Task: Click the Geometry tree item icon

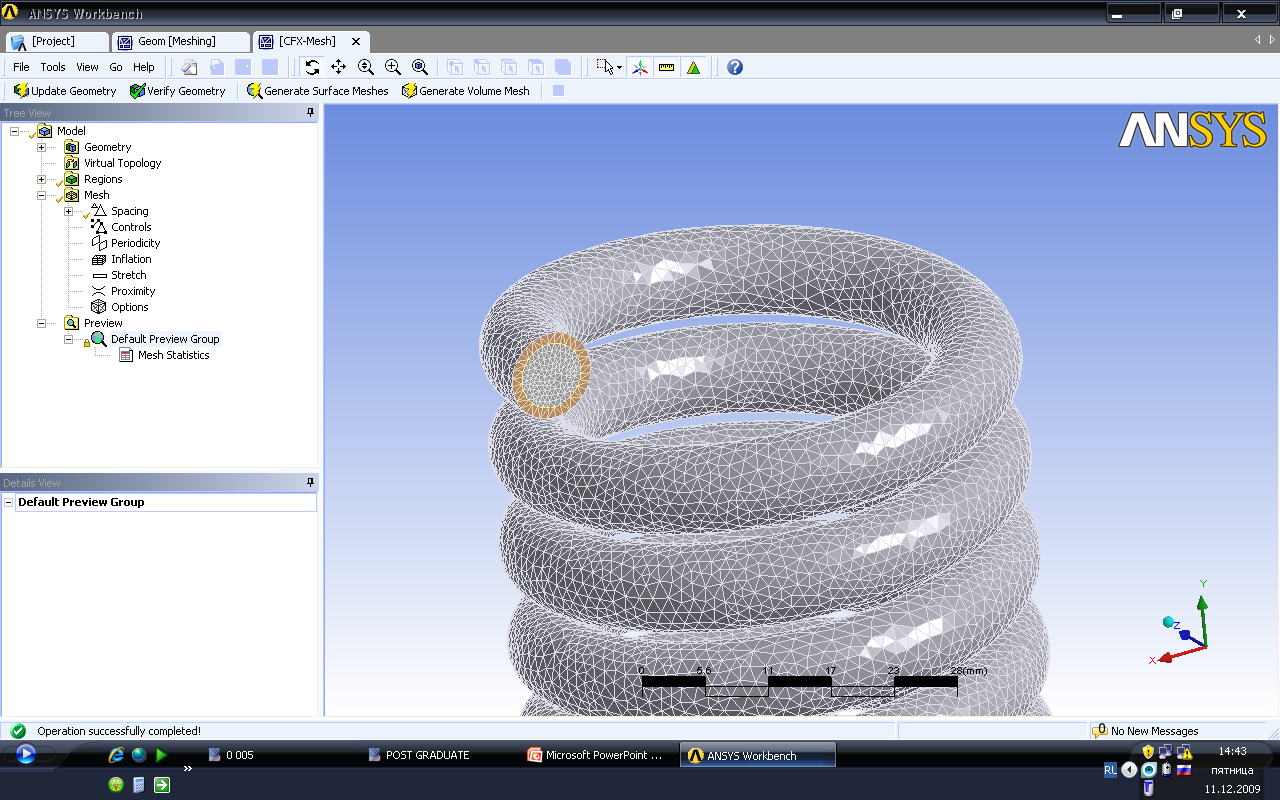Action: tap(71, 147)
